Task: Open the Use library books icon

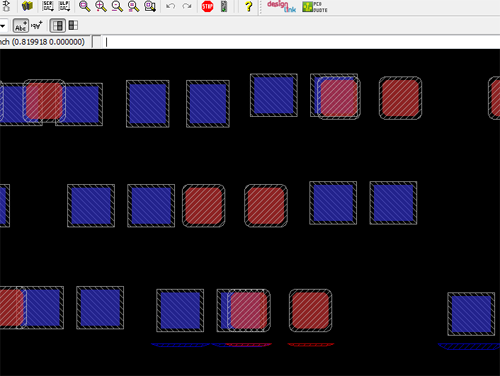Action: pyautogui.click(x=27, y=6)
